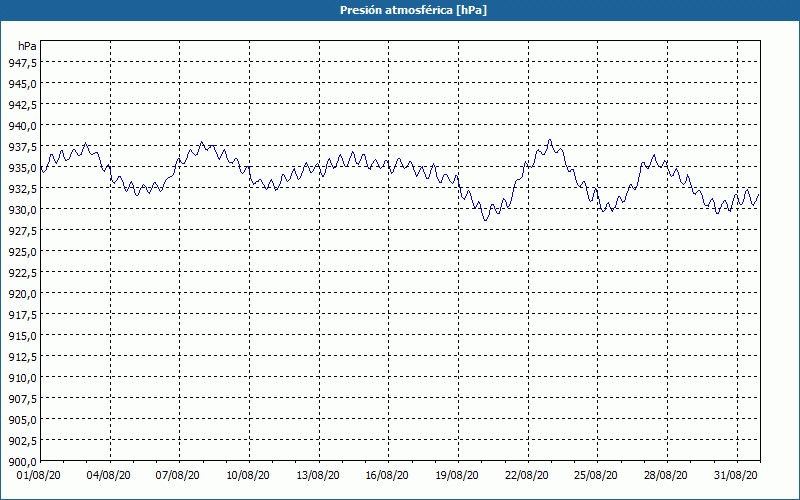Click the 13/08/20 date label

point(317,476)
